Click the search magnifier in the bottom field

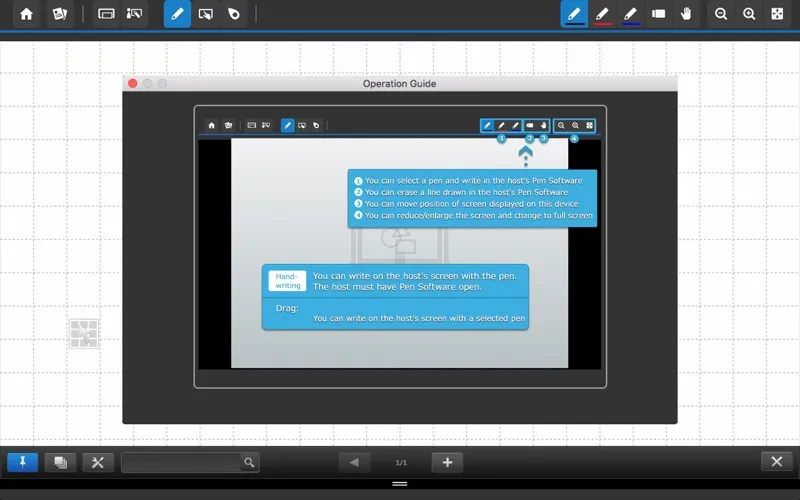(x=249, y=462)
